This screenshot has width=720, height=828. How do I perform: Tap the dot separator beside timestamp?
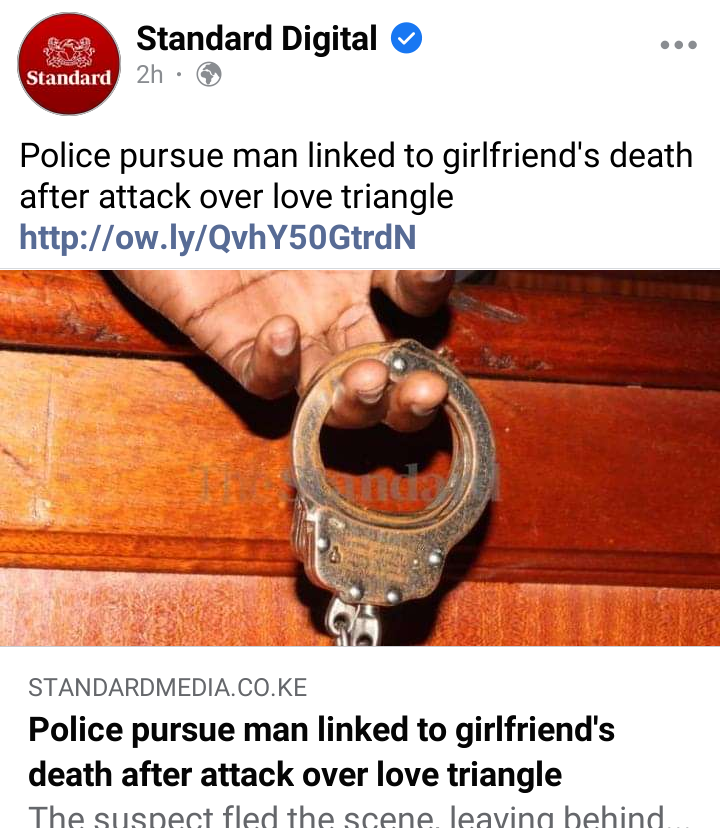tap(179, 74)
